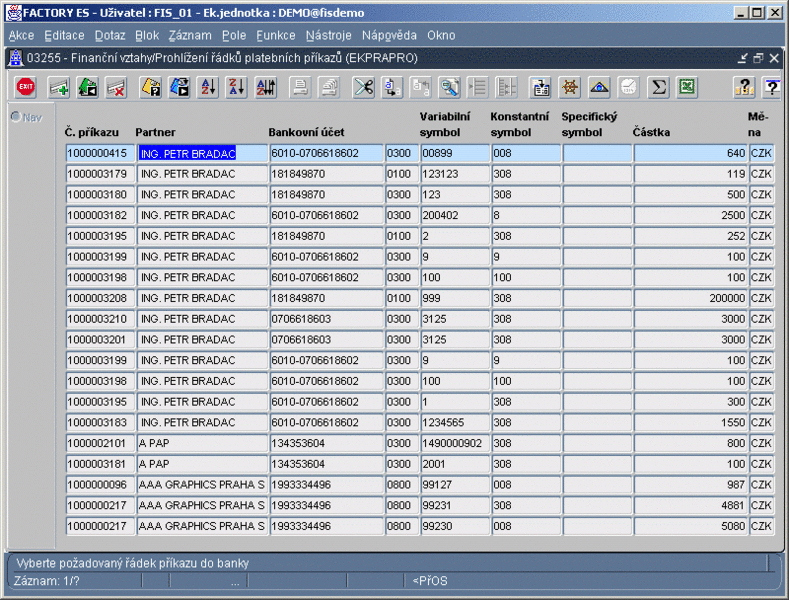Sort descending with the Z-A icon
789x600 pixels.
coord(236,87)
